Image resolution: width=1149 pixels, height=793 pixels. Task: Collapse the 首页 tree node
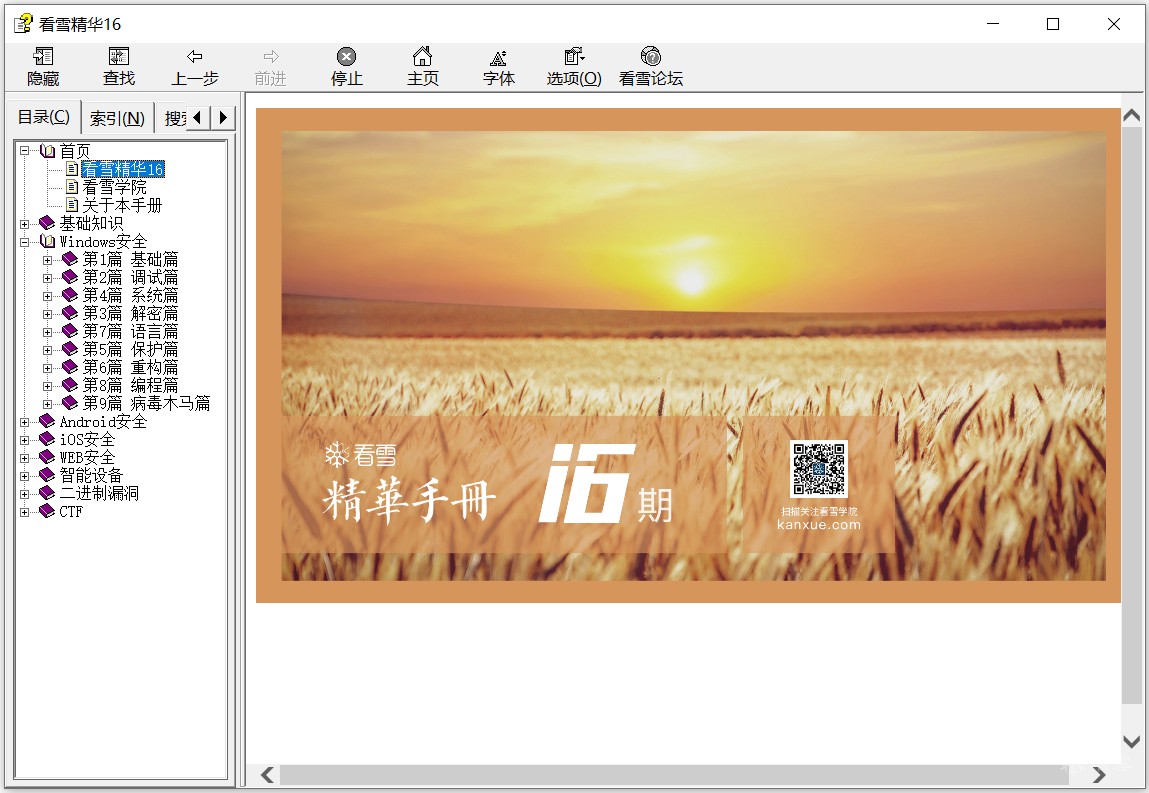coord(25,151)
